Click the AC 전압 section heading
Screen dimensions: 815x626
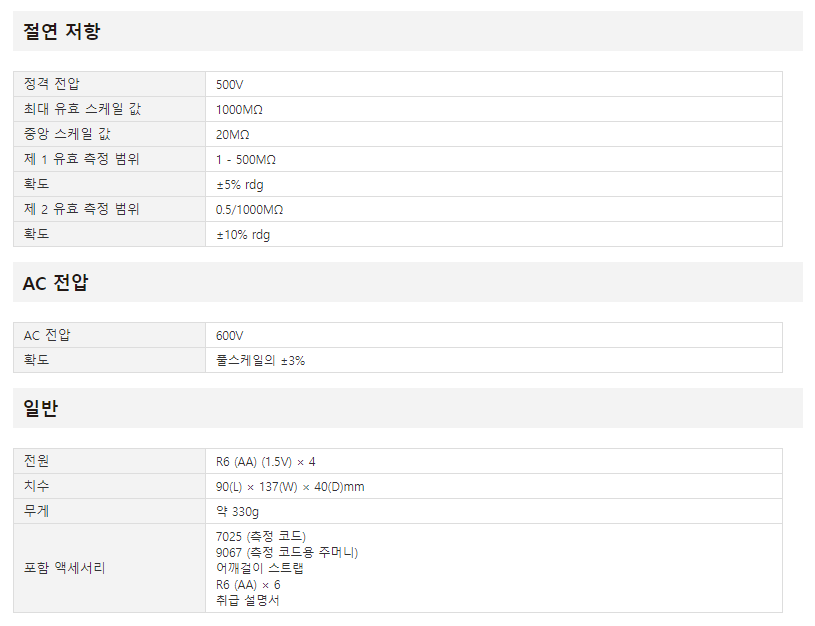tap(56, 283)
